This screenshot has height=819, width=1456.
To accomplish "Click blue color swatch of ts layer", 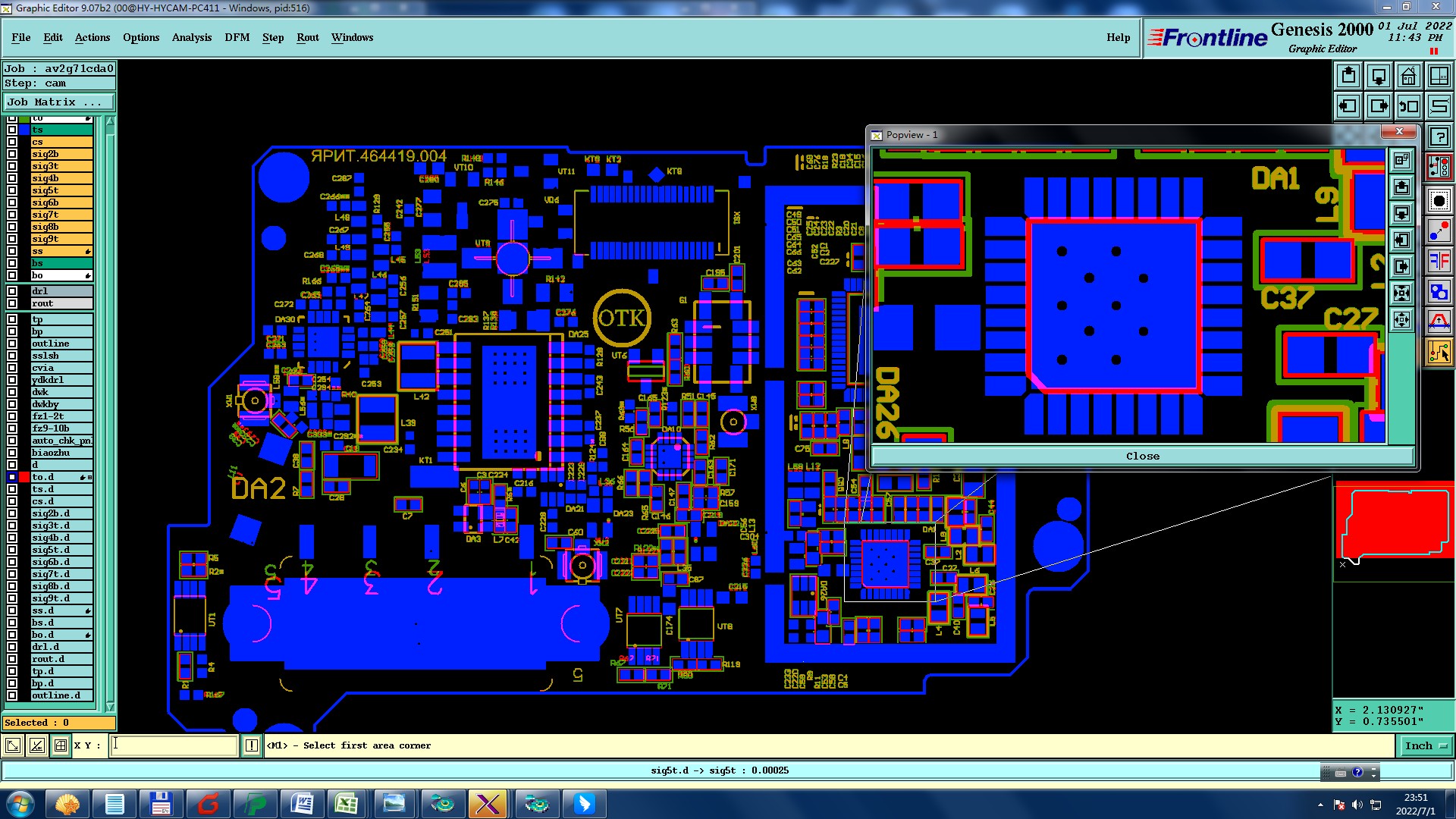I will coord(24,130).
